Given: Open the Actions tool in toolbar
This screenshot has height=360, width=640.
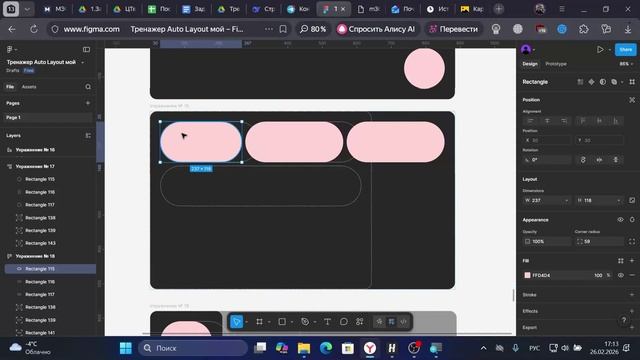Looking at the screenshot, I should [360, 322].
